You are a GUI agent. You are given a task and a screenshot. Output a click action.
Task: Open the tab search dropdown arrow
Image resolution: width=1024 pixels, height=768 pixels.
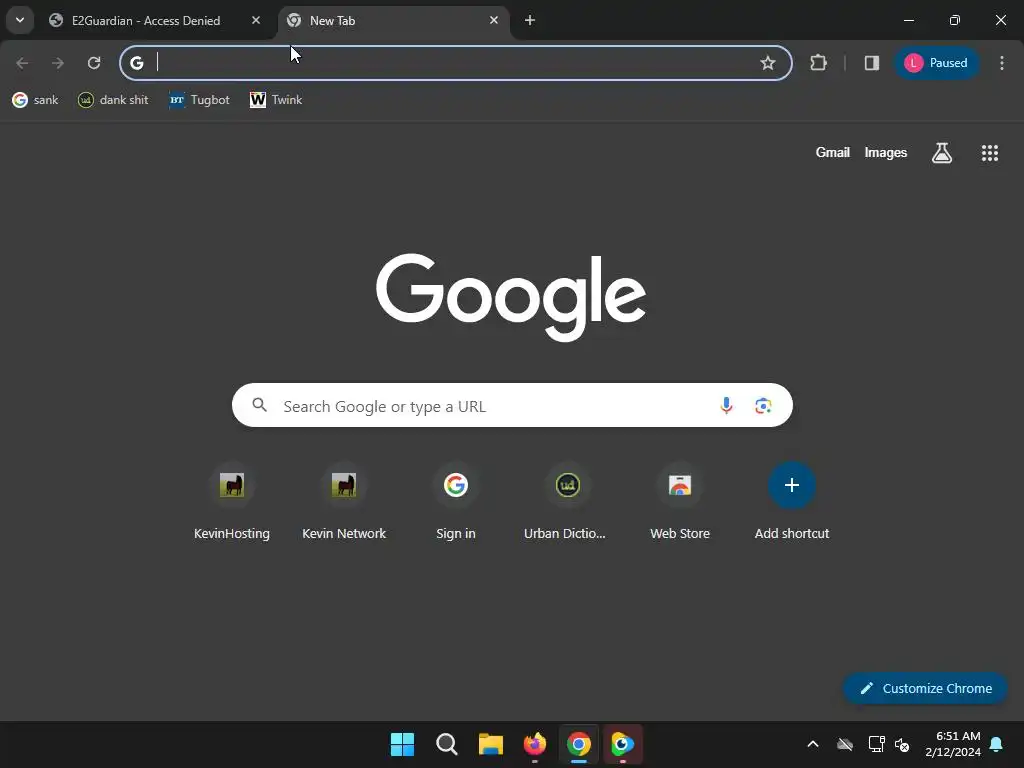(20, 20)
